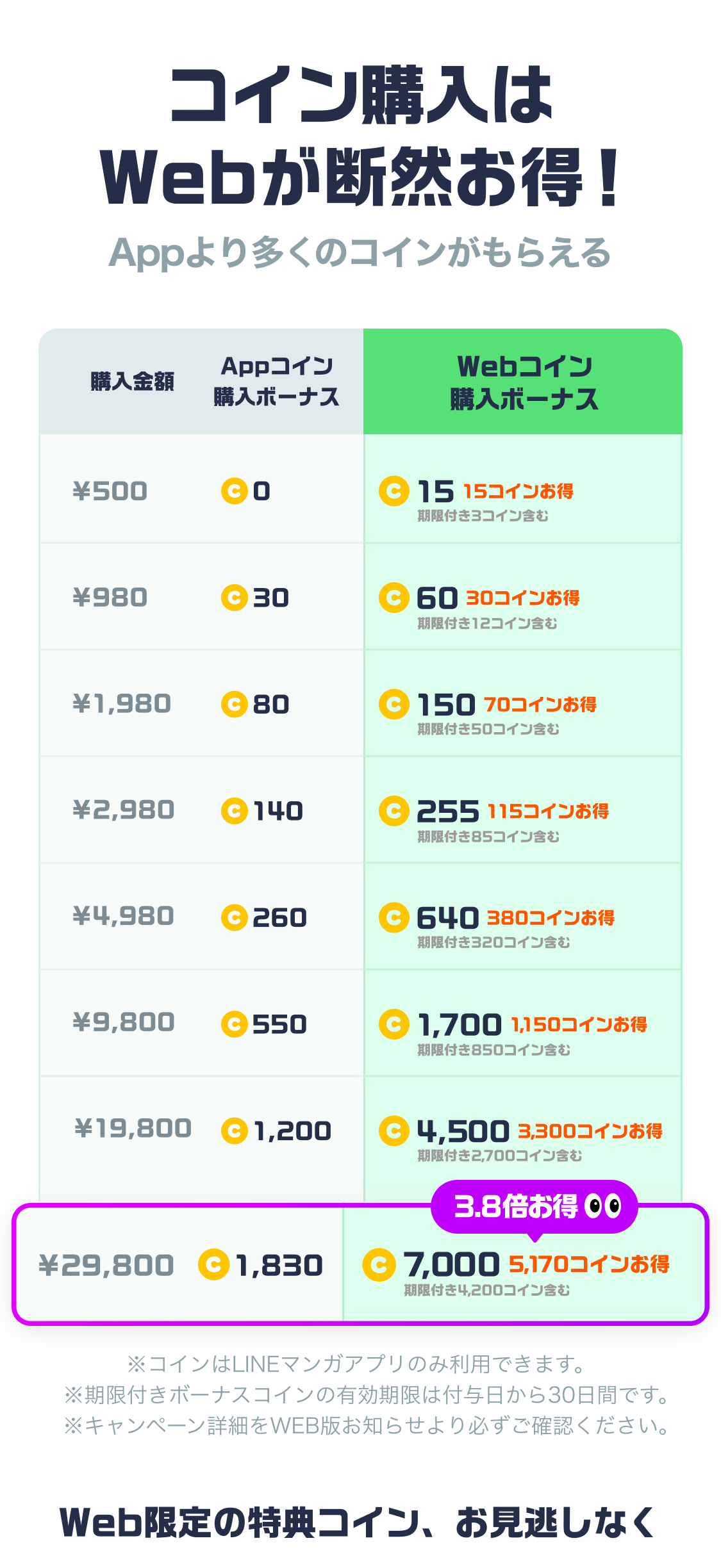Select the Webコイン購入ボーナス green column header
The image size is (721, 1568).
(x=523, y=382)
